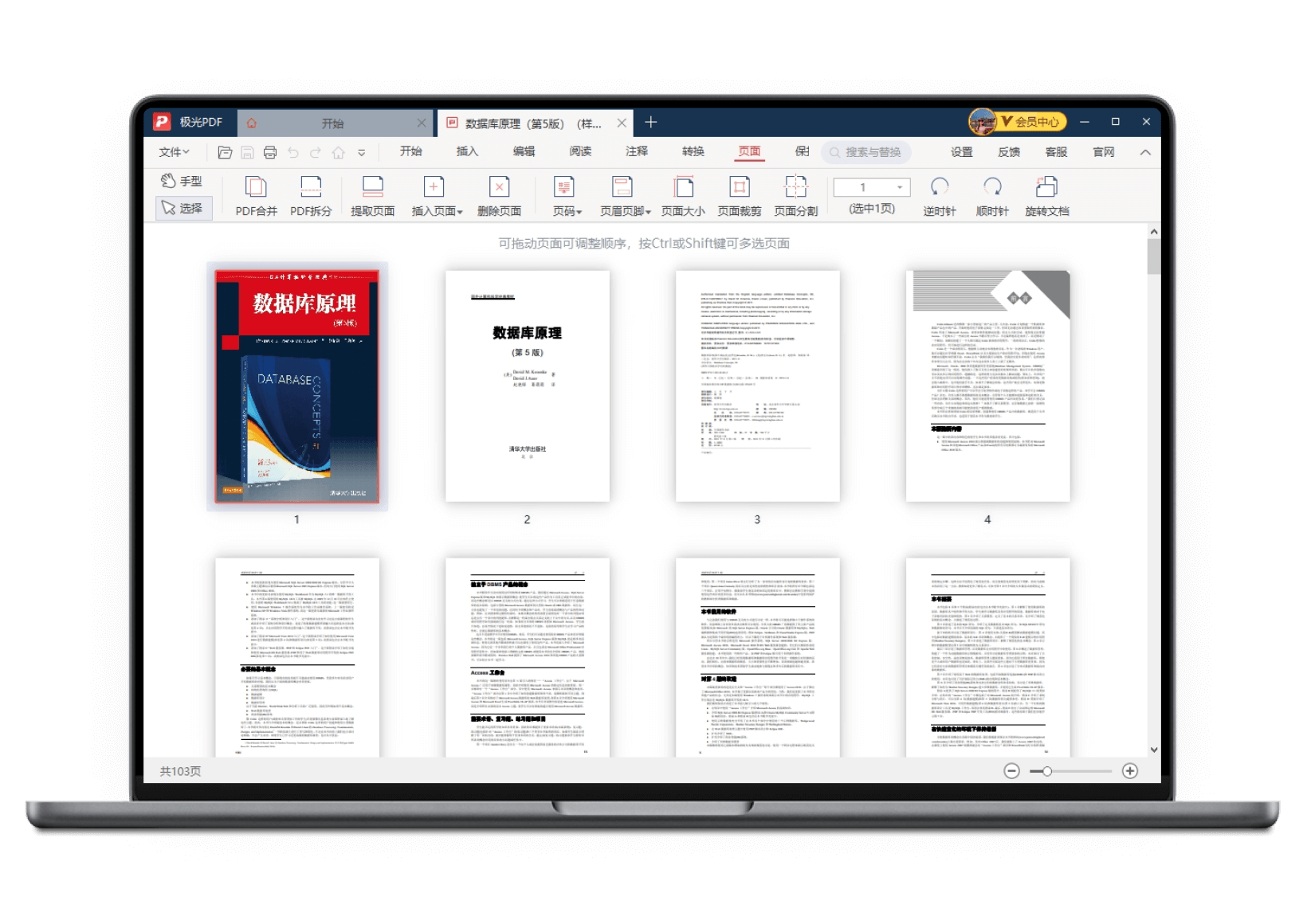The image size is (1307, 924).
Task: Click the redo arrow icon
Action: (316, 152)
